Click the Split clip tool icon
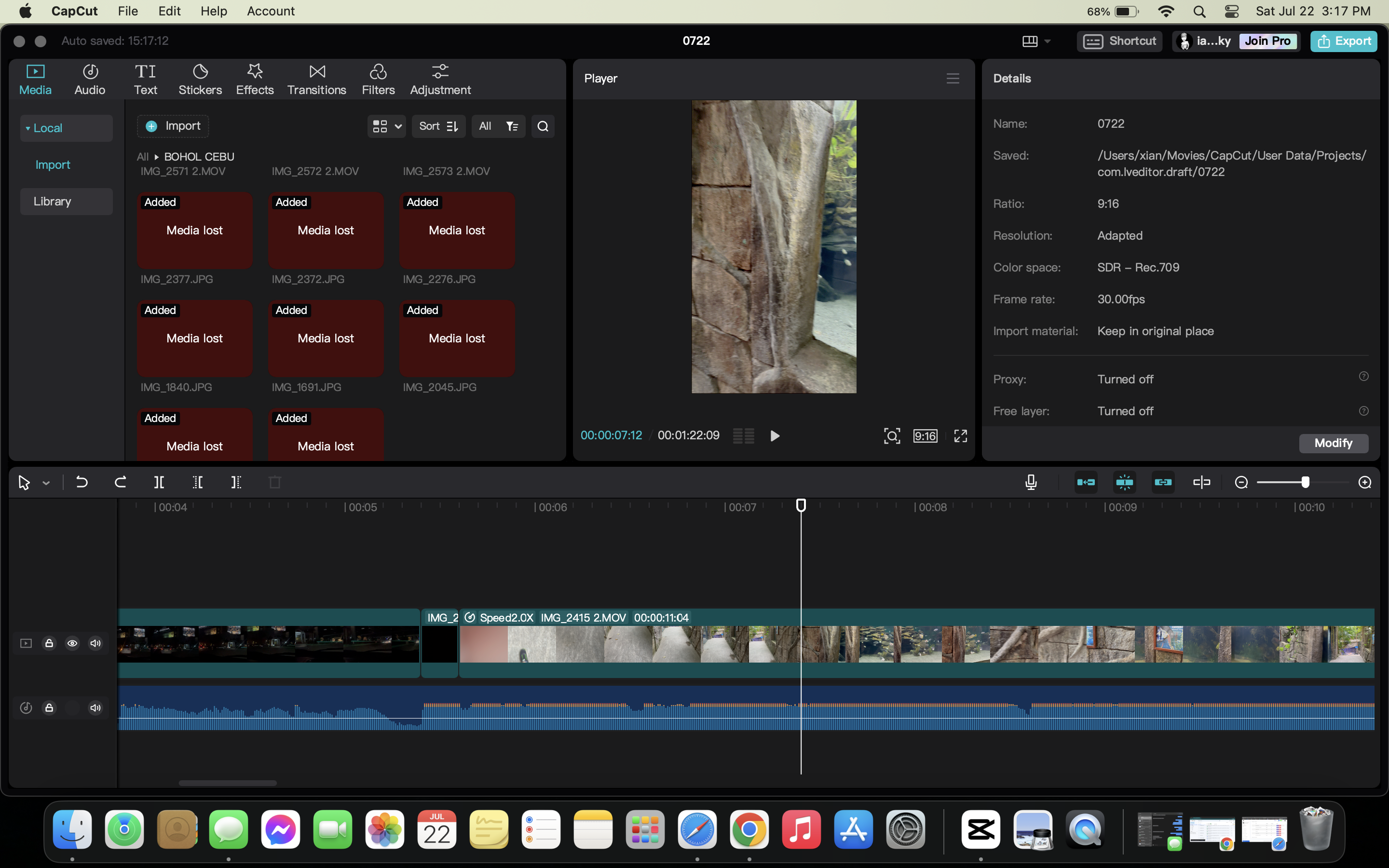This screenshot has width=1389, height=868. [x=159, y=482]
